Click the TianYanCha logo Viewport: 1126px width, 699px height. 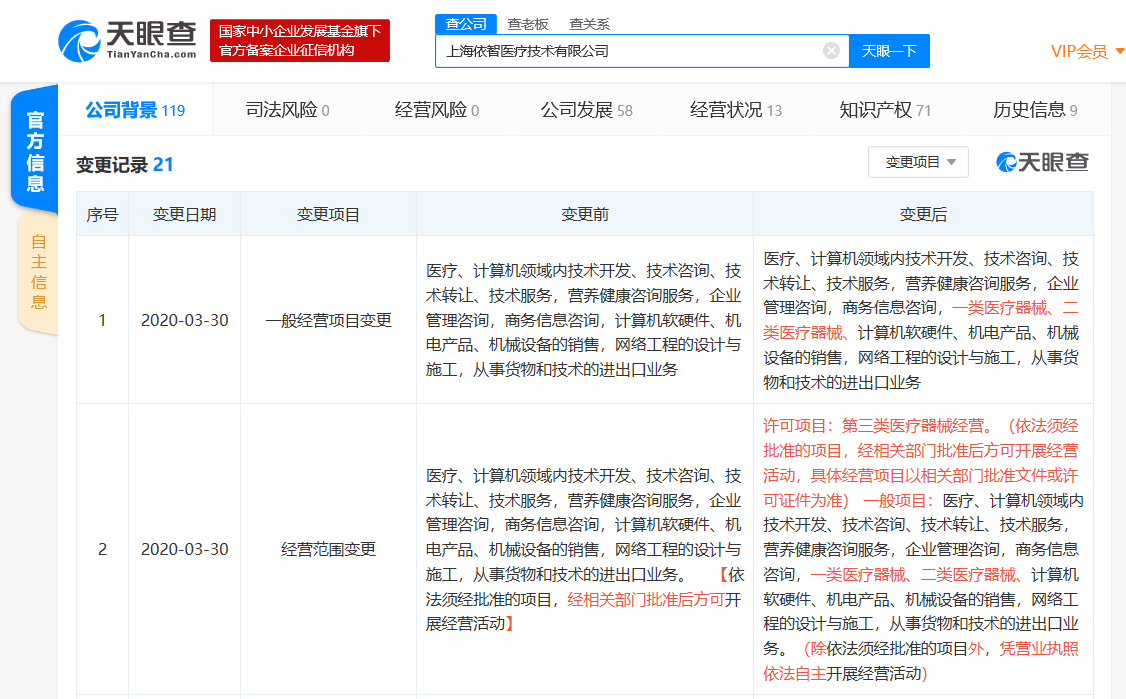[127, 40]
